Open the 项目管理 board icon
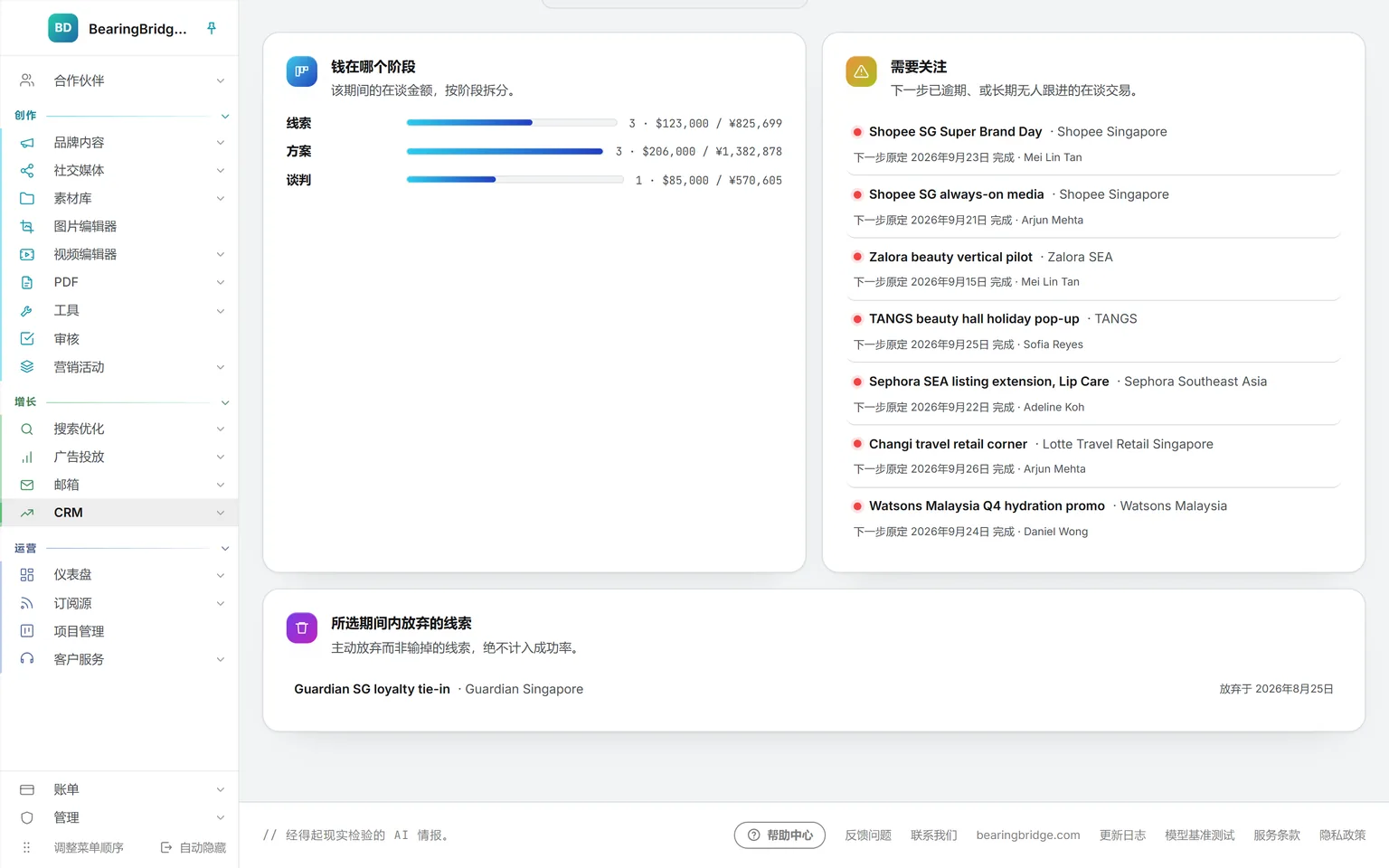1389x868 pixels. click(27, 631)
